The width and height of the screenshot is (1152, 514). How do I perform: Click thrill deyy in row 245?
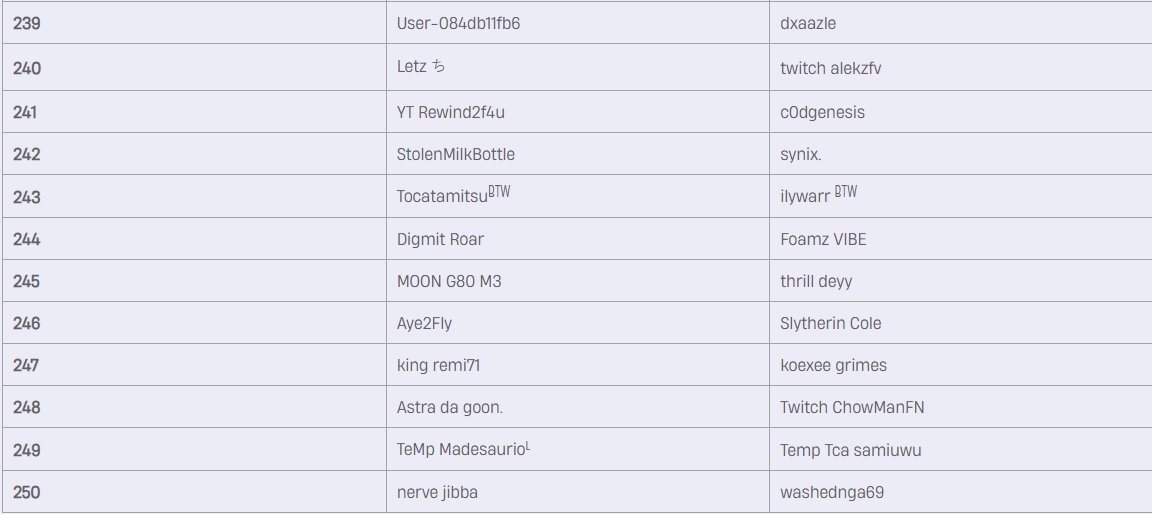(x=816, y=281)
